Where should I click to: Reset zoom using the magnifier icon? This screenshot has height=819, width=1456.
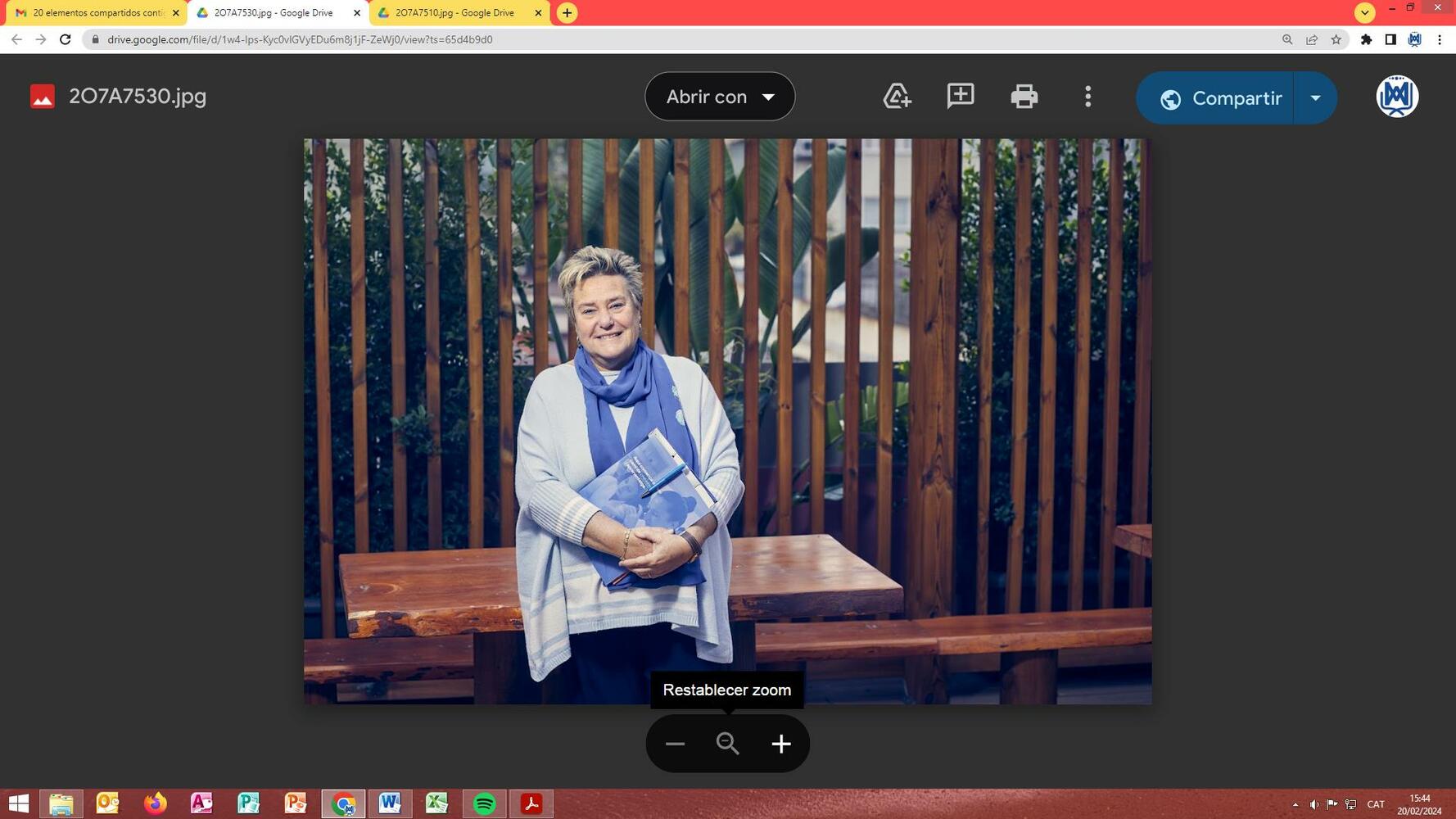pyautogui.click(x=727, y=744)
